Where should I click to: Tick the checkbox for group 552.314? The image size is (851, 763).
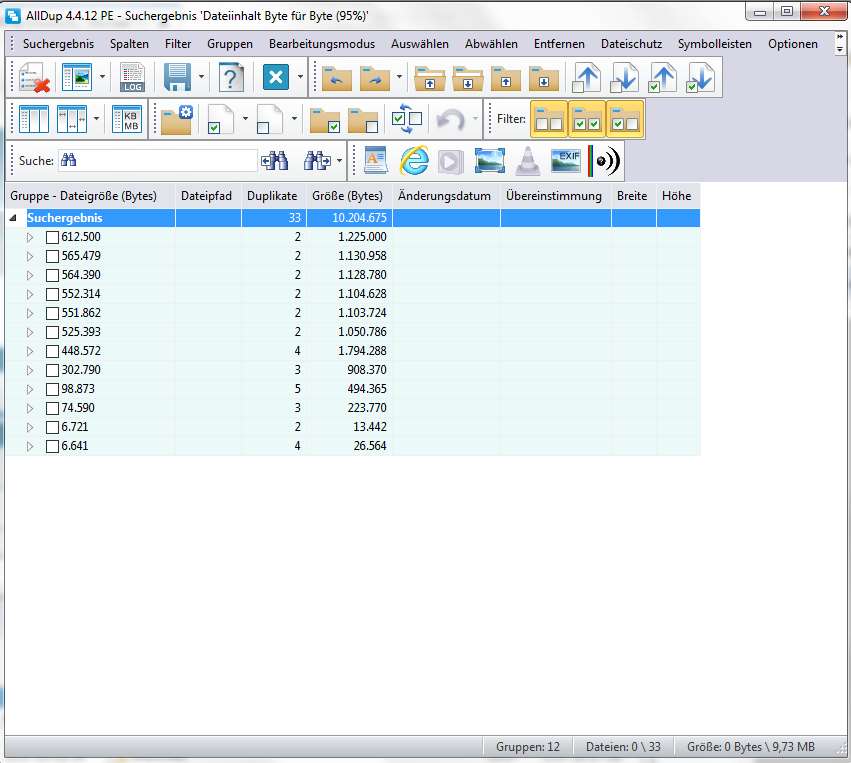pos(52,295)
